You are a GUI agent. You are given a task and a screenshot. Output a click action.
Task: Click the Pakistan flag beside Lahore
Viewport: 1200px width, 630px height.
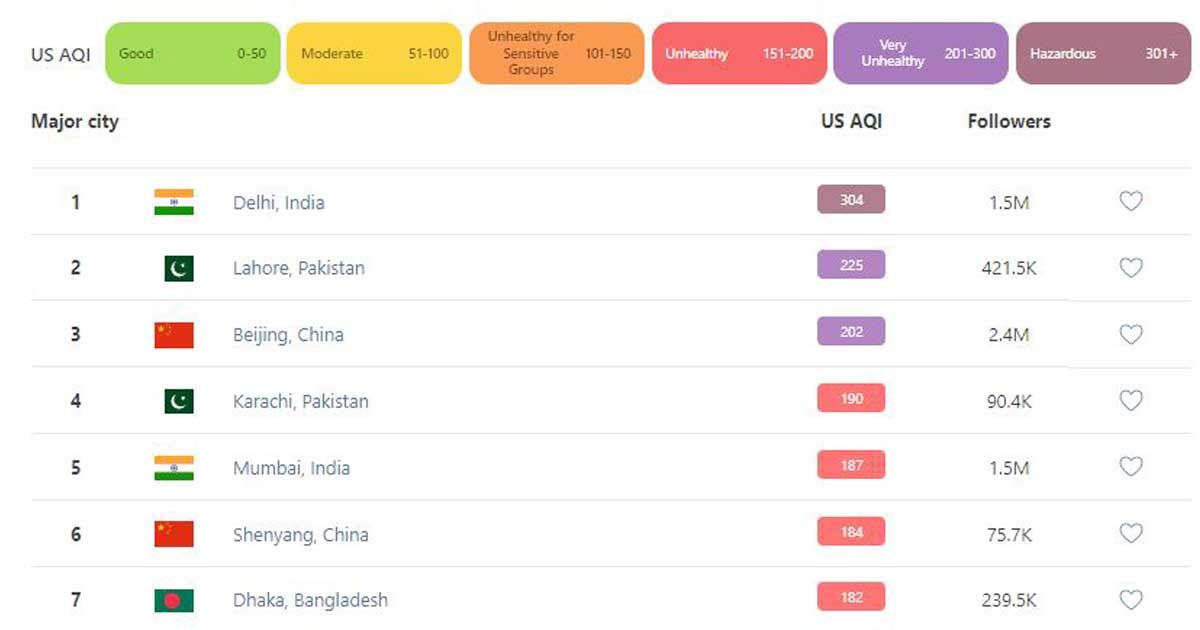click(x=179, y=268)
